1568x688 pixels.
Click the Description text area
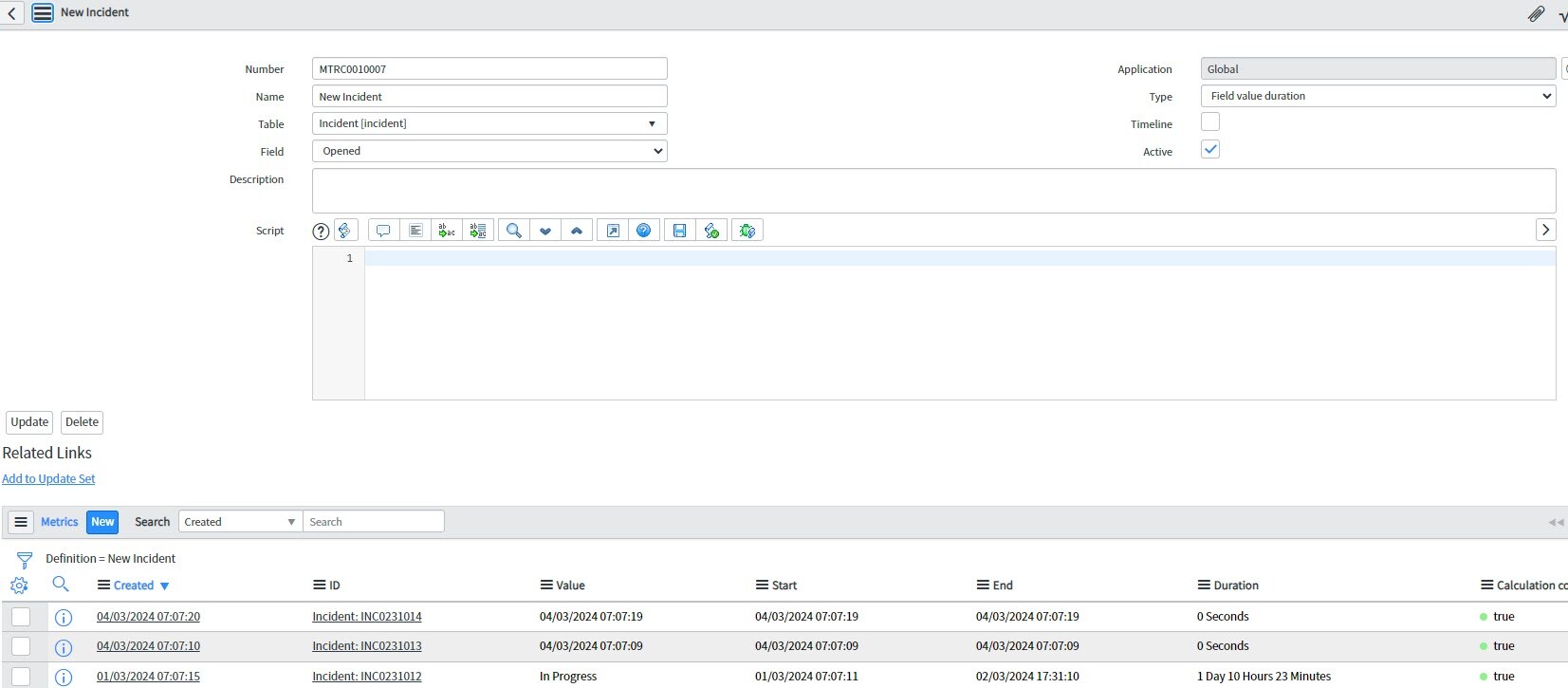pyautogui.click(x=933, y=191)
